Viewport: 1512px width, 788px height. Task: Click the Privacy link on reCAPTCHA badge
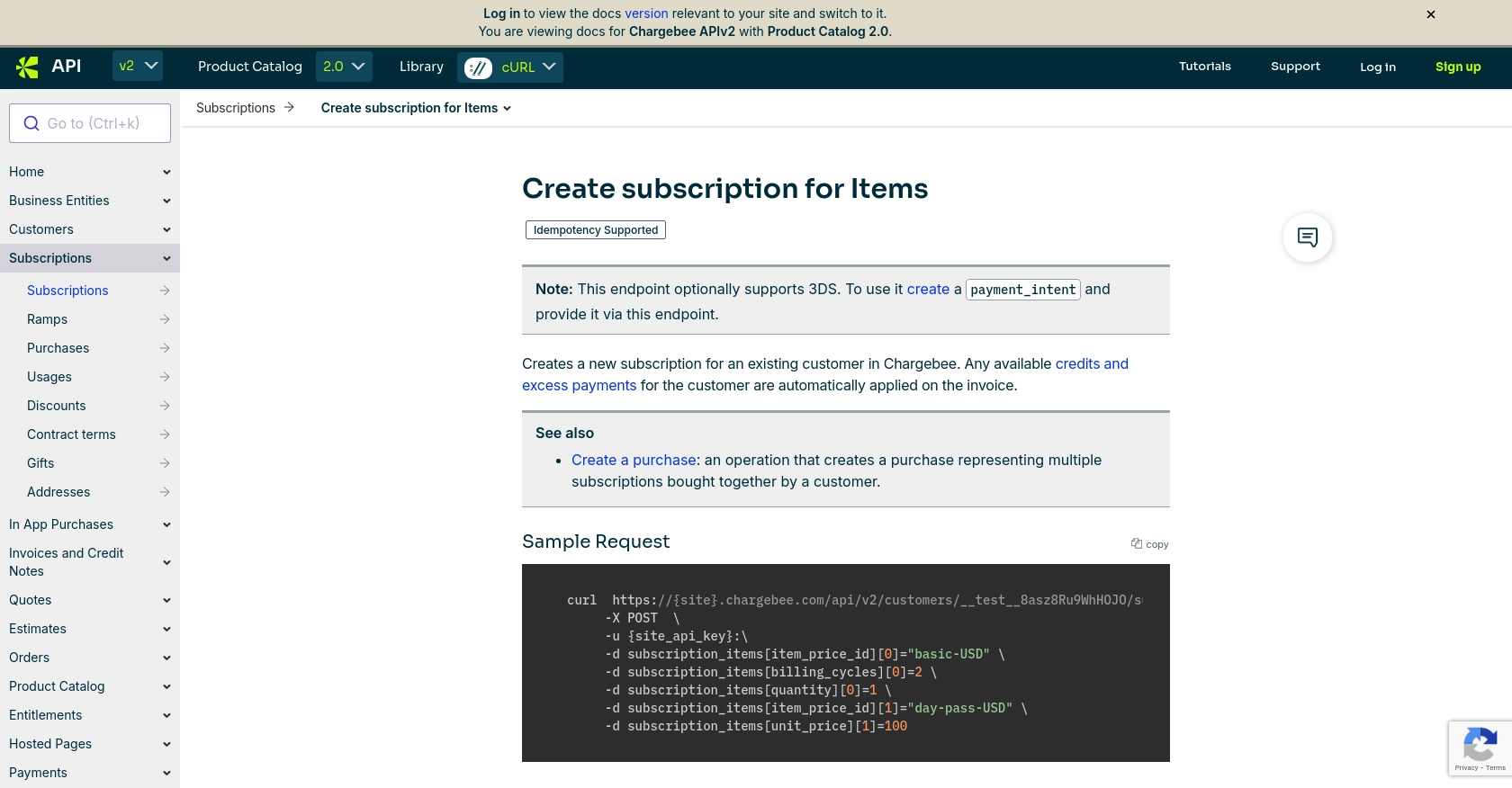point(1466,767)
